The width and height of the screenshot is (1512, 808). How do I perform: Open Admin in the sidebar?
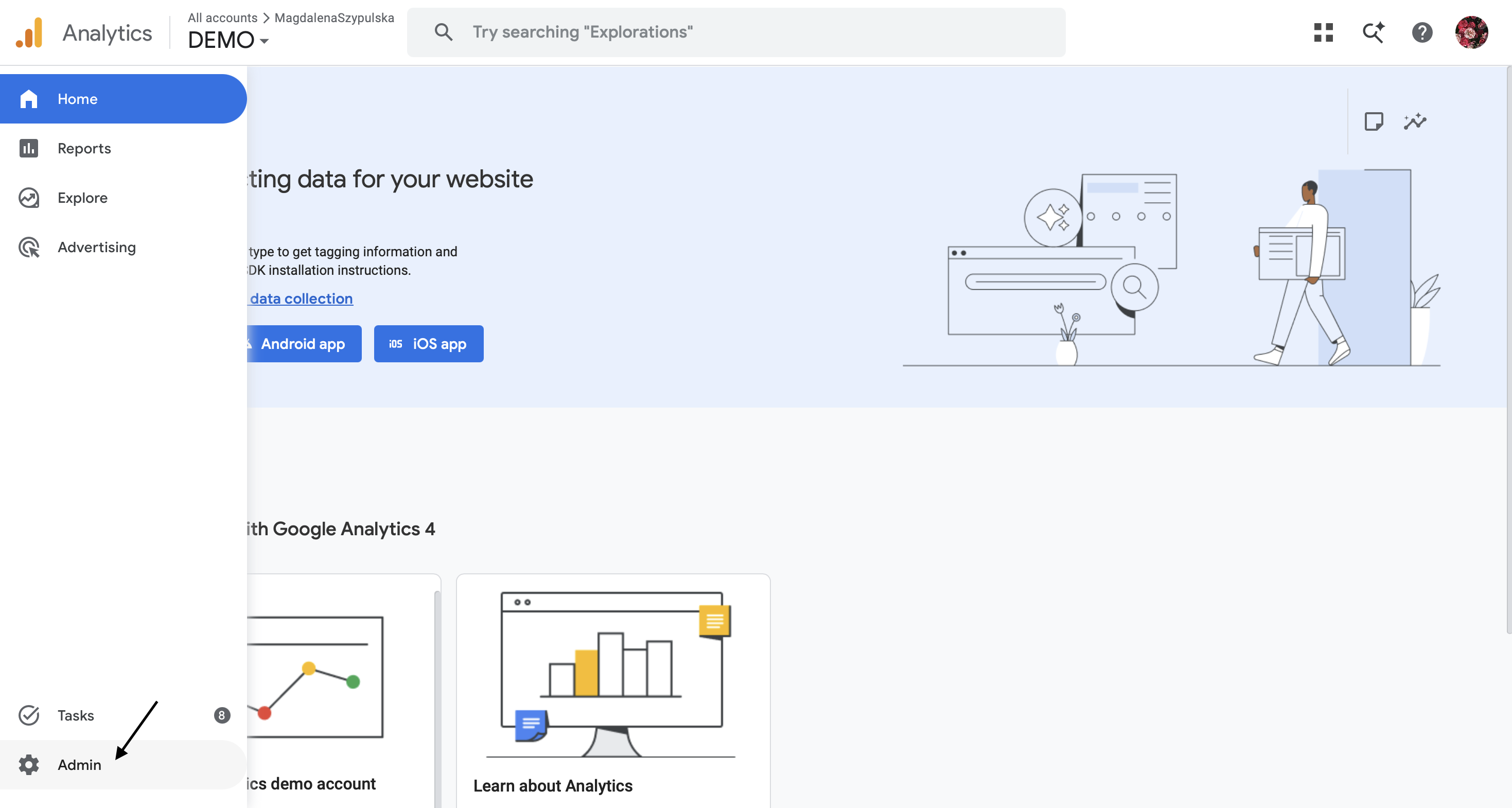tap(124, 764)
